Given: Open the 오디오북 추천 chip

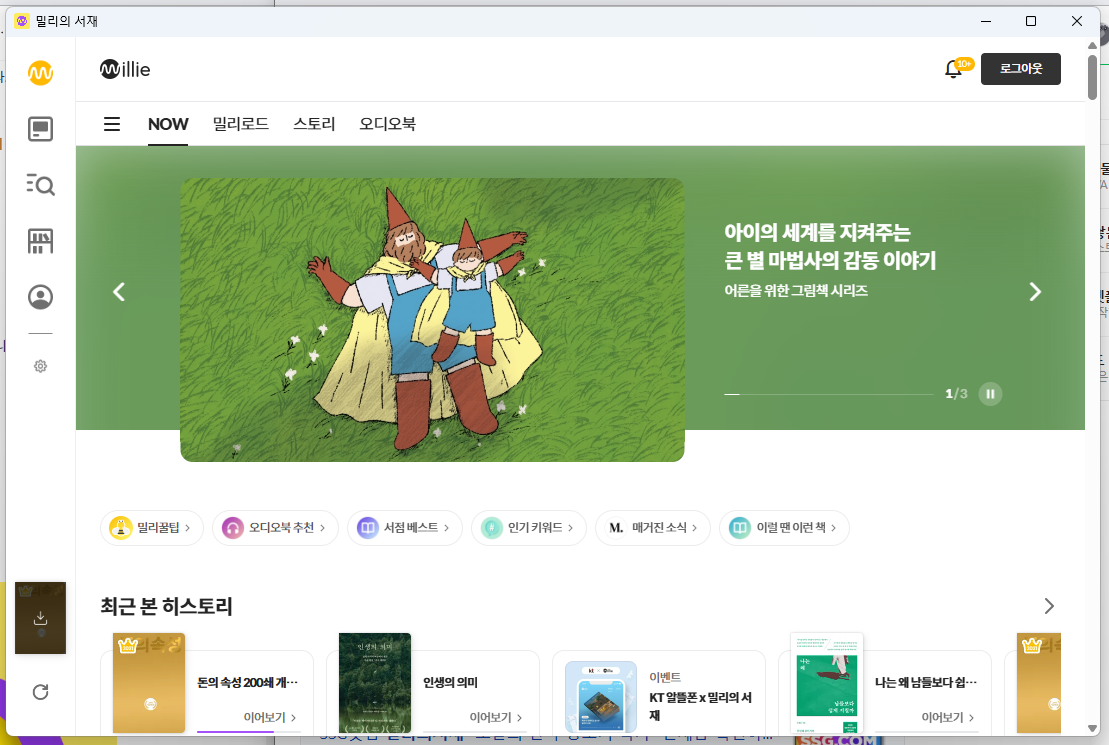Looking at the screenshot, I should click(x=275, y=528).
